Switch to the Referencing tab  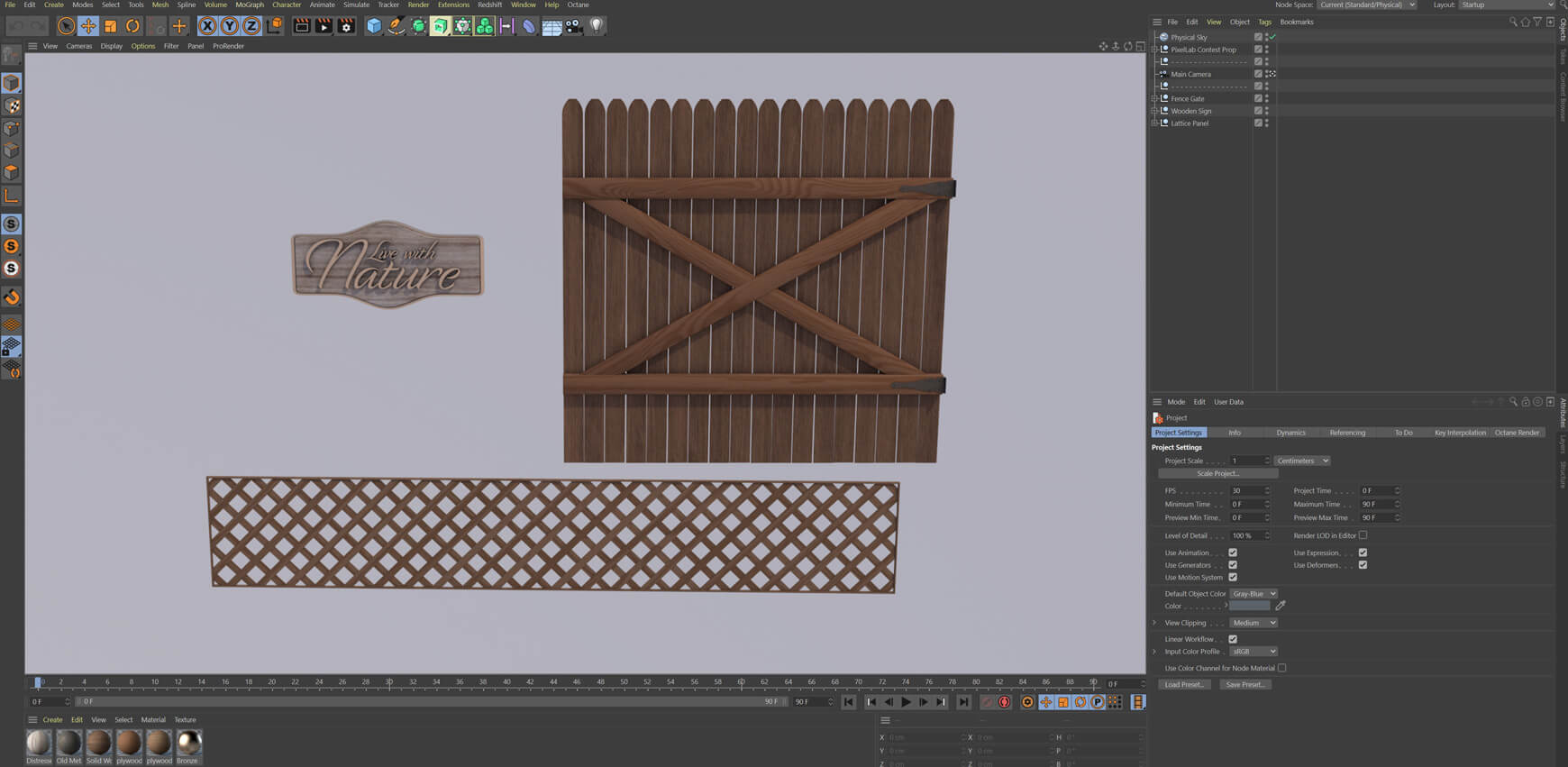point(1347,433)
